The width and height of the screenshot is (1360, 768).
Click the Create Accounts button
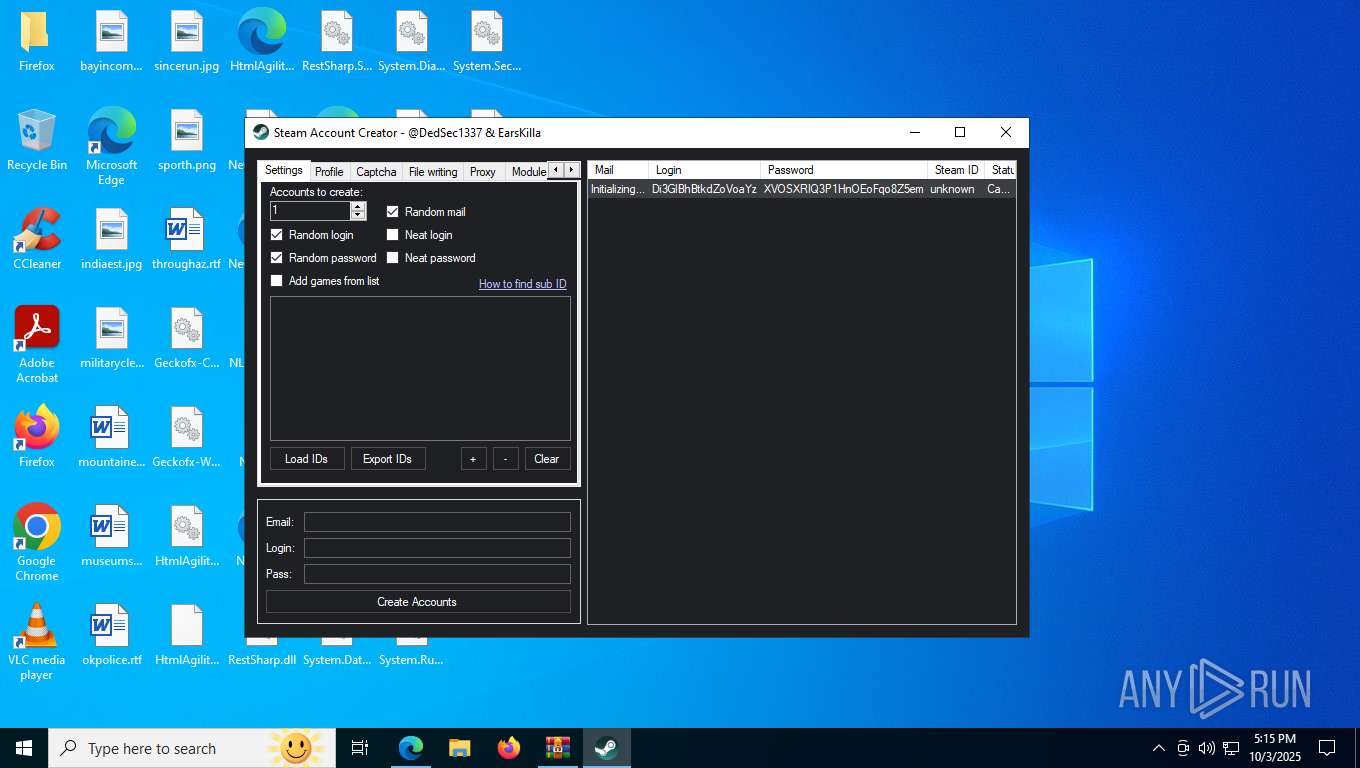pos(418,602)
